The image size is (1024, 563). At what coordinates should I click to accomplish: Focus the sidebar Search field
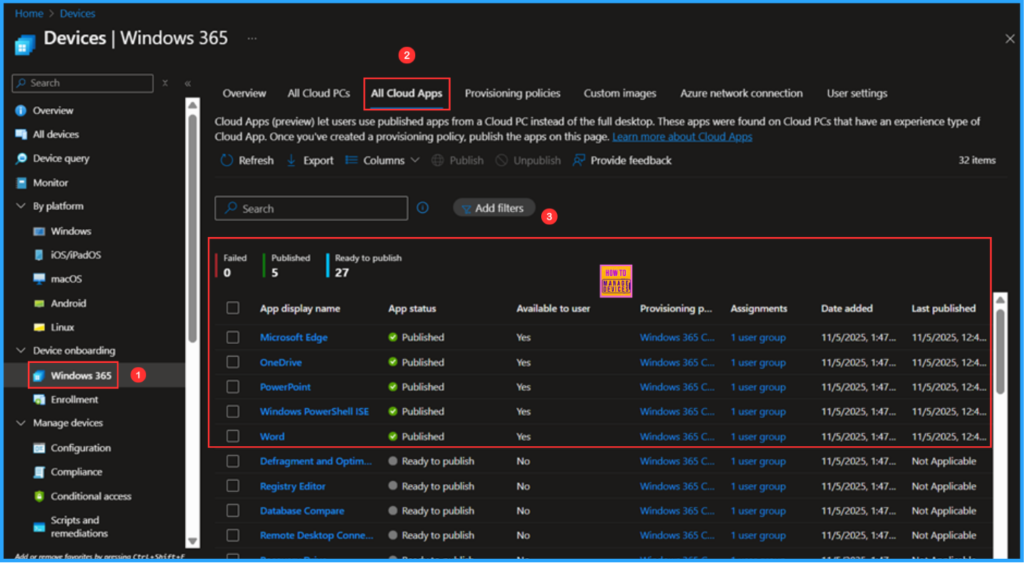(83, 83)
